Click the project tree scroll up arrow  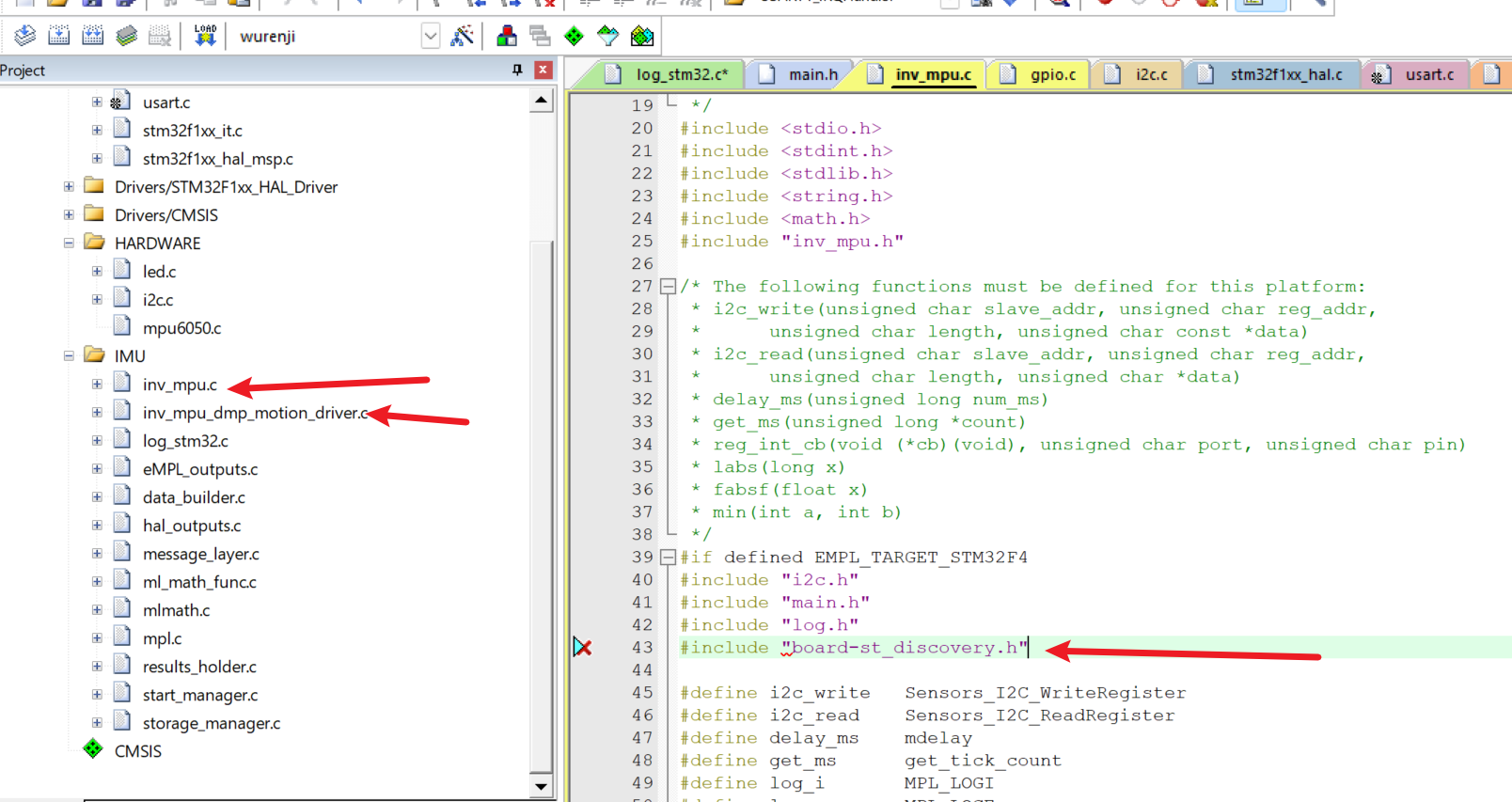click(x=541, y=100)
